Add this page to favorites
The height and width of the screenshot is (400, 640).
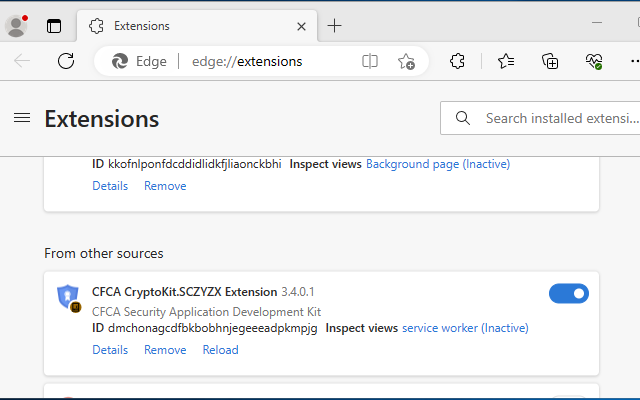[x=406, y=61]
